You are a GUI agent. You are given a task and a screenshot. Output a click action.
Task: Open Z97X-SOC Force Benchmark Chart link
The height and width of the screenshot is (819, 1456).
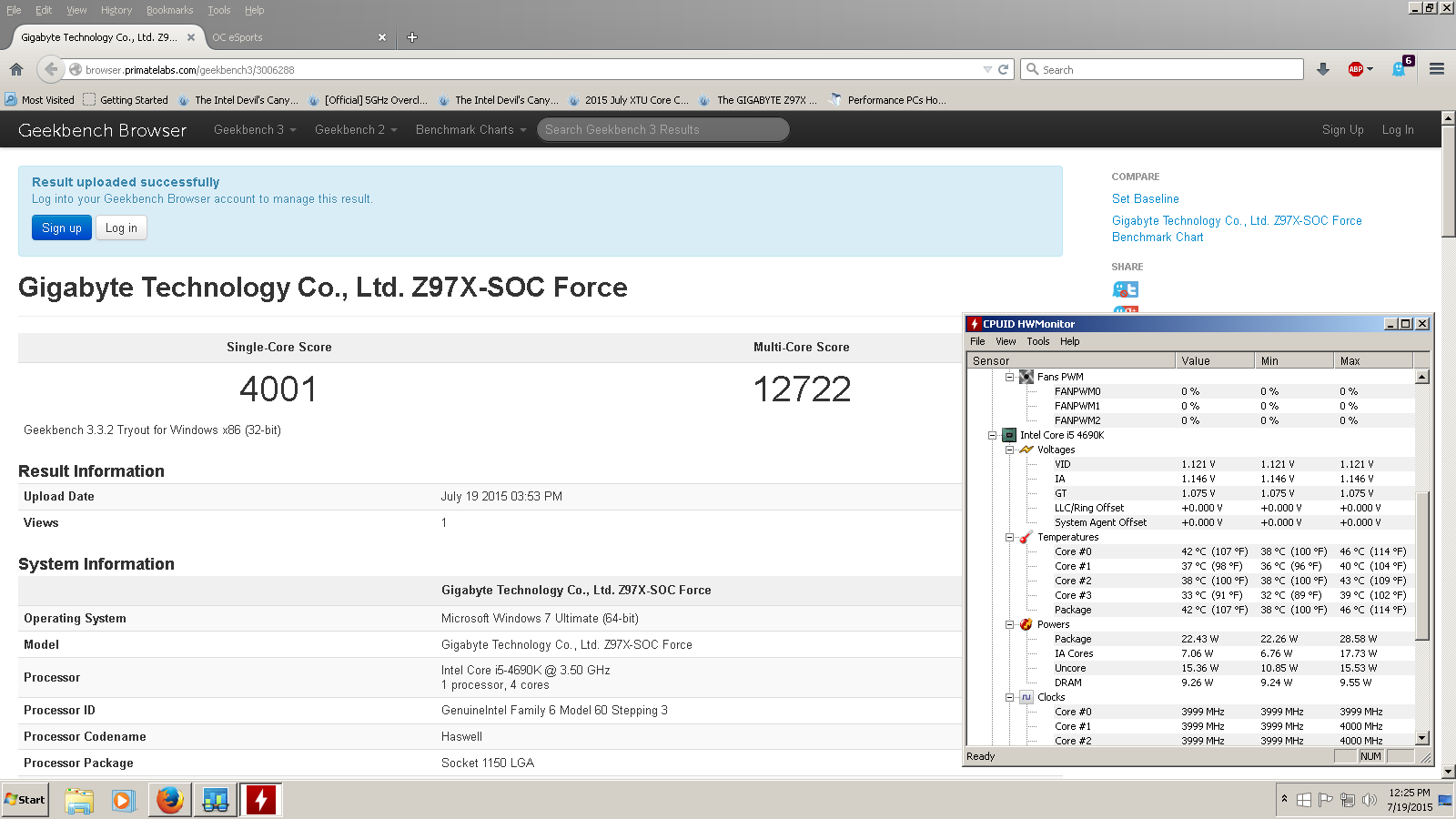coord(1237,228)
